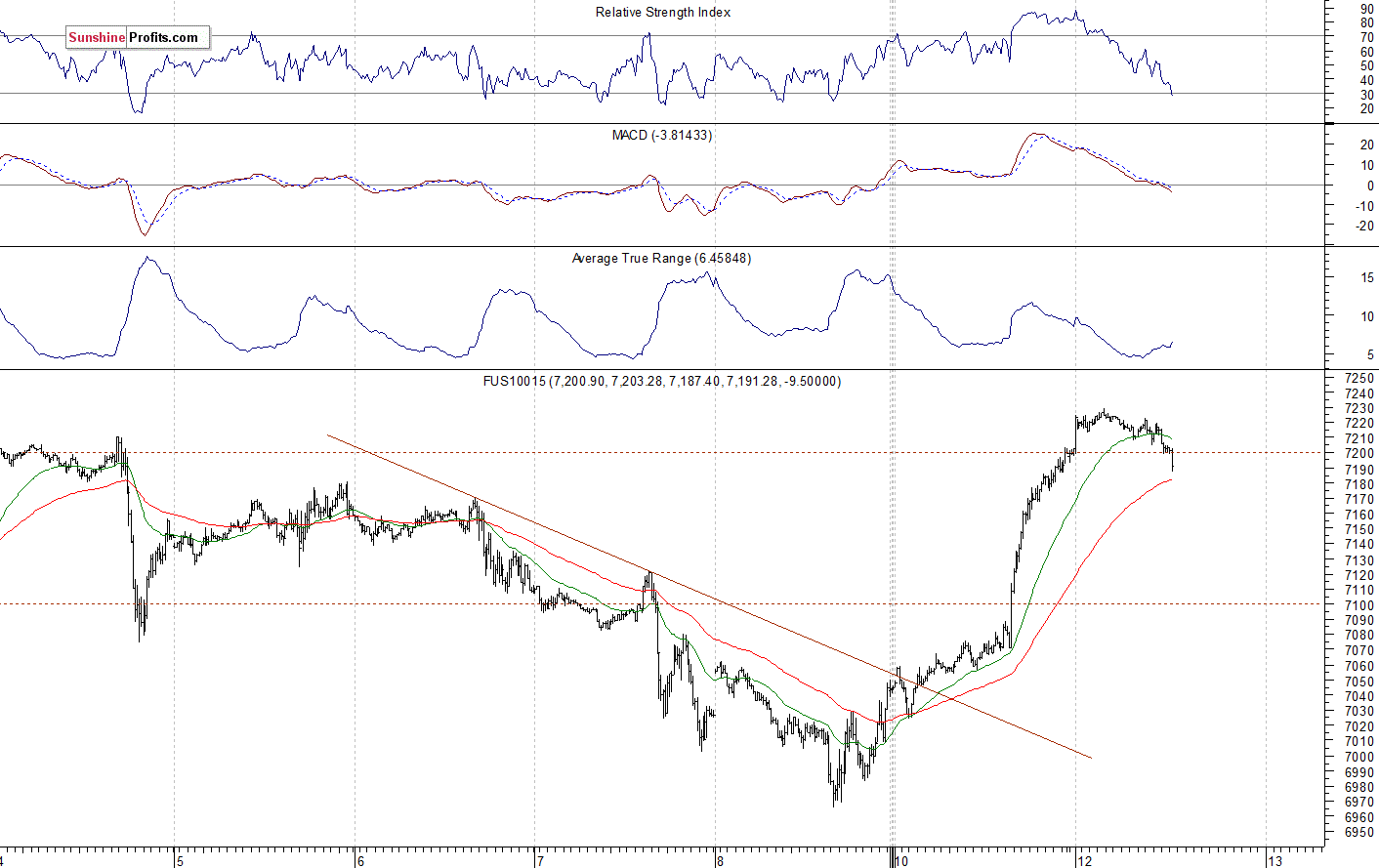Click the Relative Strength Index panel title

pos(662,13)
